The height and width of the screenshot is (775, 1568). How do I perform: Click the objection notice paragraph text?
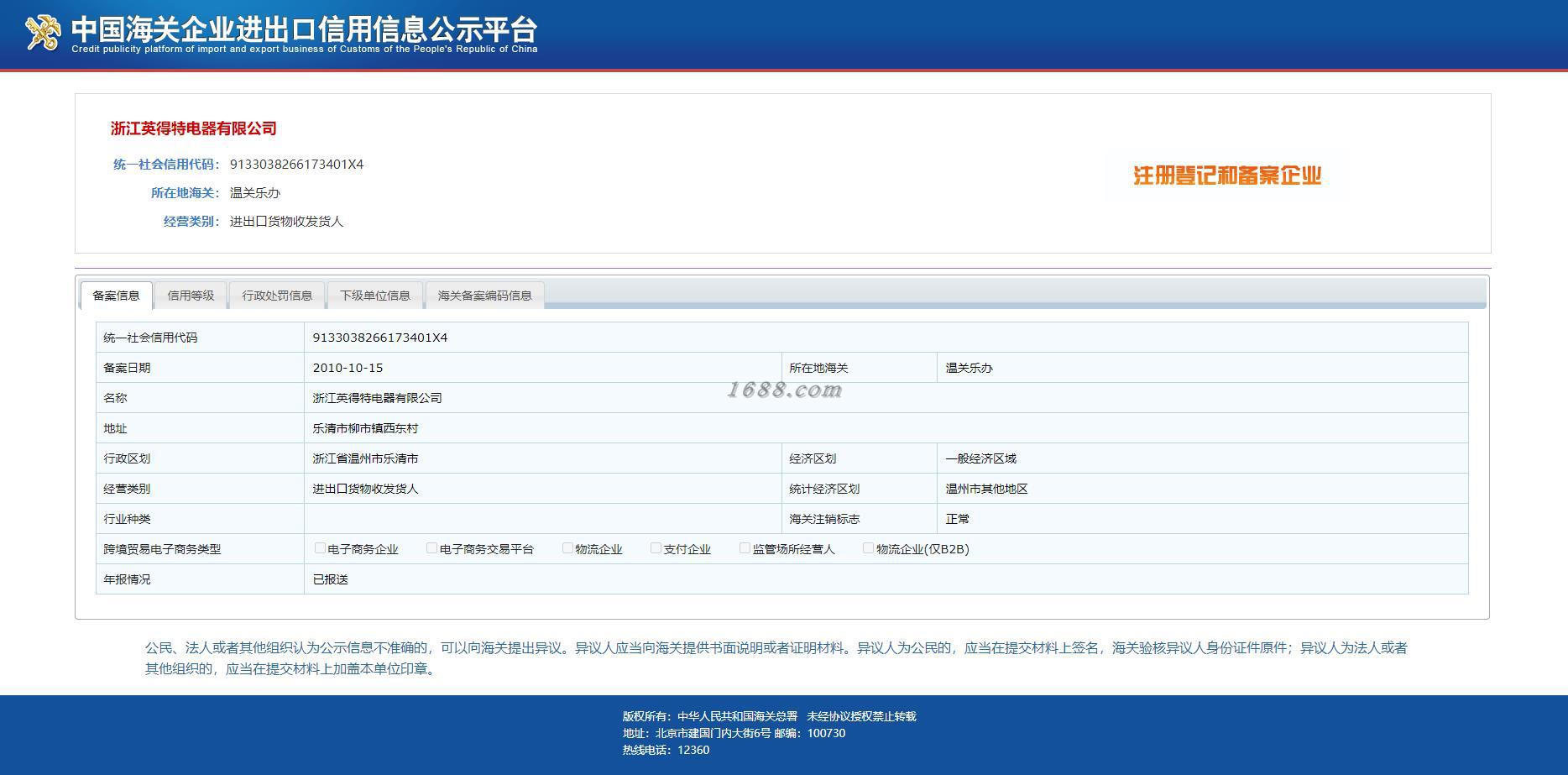pyautogui.click(x=776, y=658)
